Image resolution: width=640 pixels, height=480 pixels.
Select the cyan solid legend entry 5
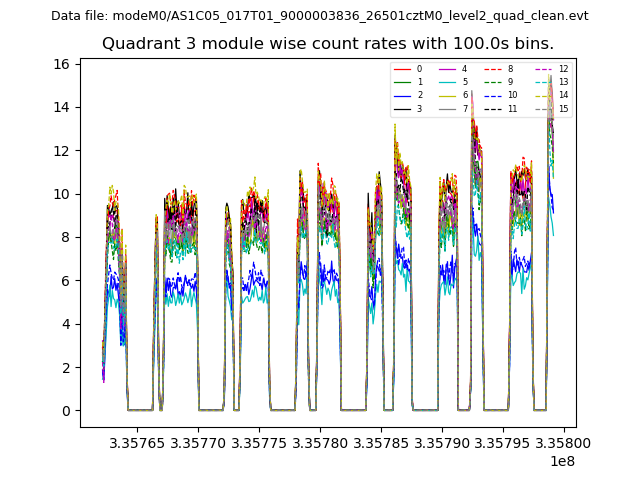click(x=453, y=82)
